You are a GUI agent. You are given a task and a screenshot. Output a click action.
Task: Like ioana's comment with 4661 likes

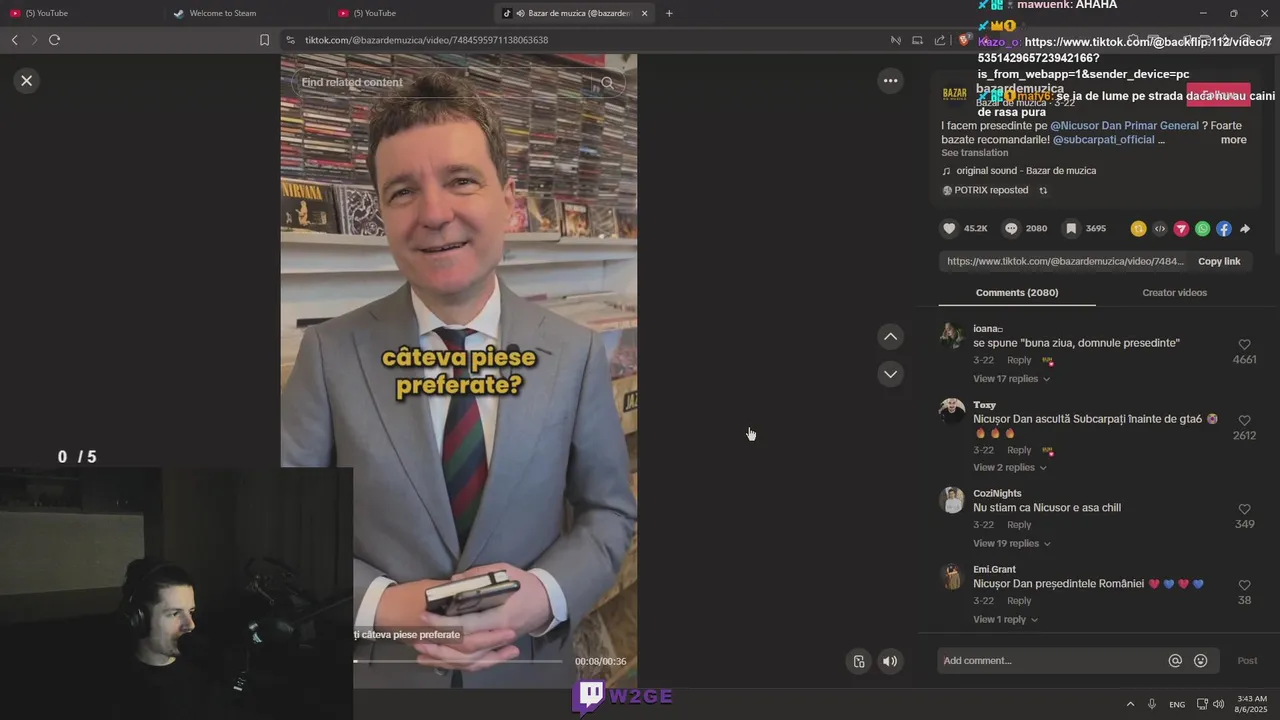click(x=1244, y=345)
